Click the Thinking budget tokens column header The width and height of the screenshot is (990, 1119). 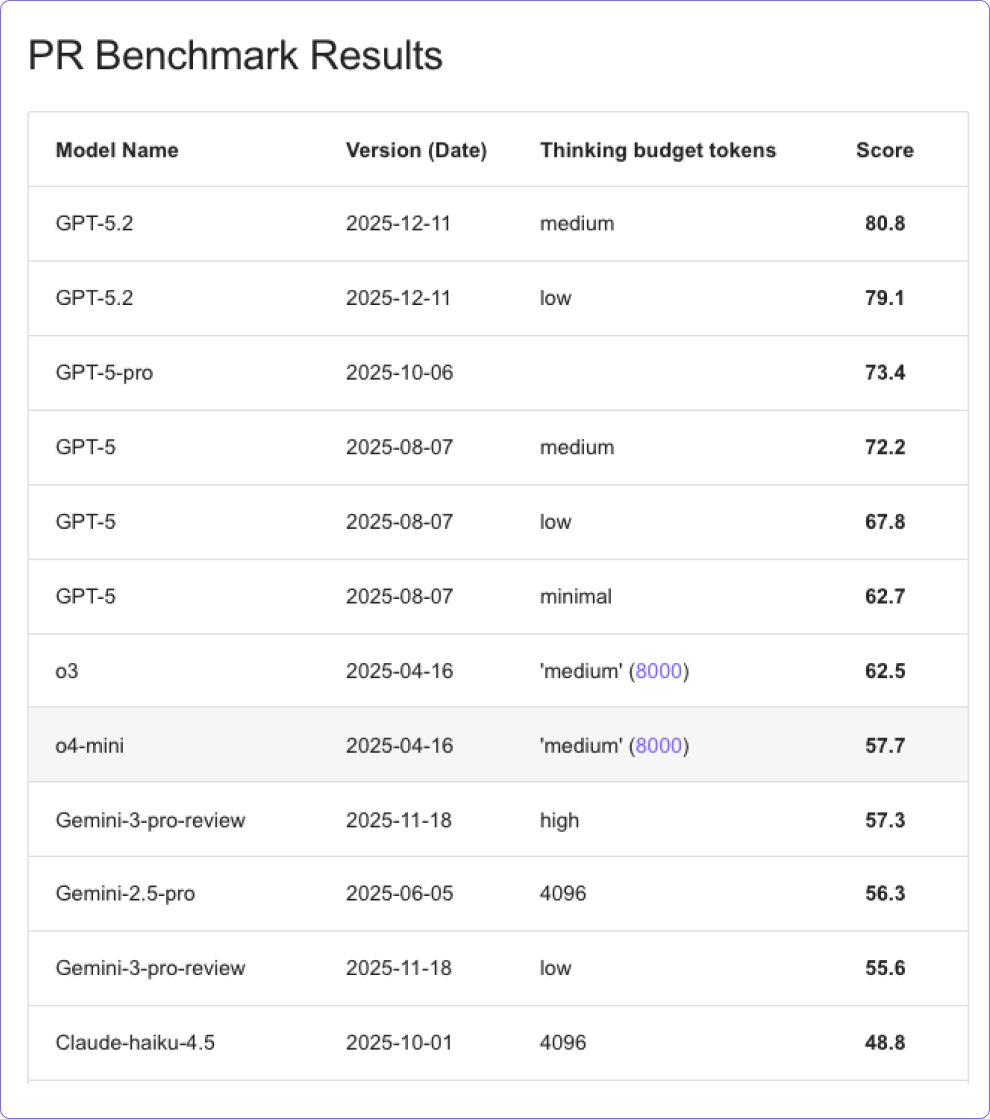click(658, 150)
